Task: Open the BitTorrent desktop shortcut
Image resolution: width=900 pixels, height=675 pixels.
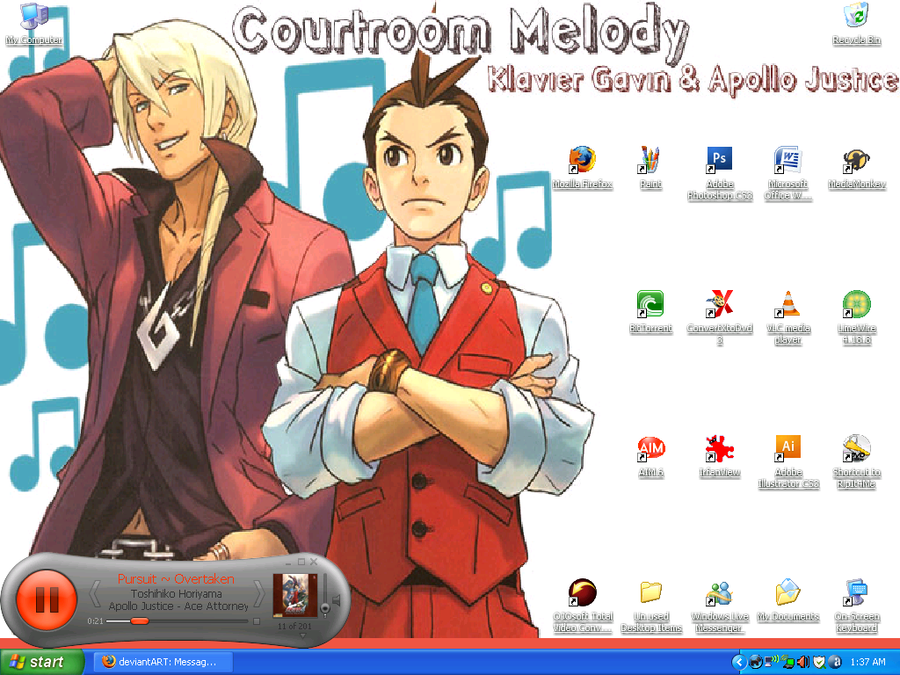Action: 650,312
